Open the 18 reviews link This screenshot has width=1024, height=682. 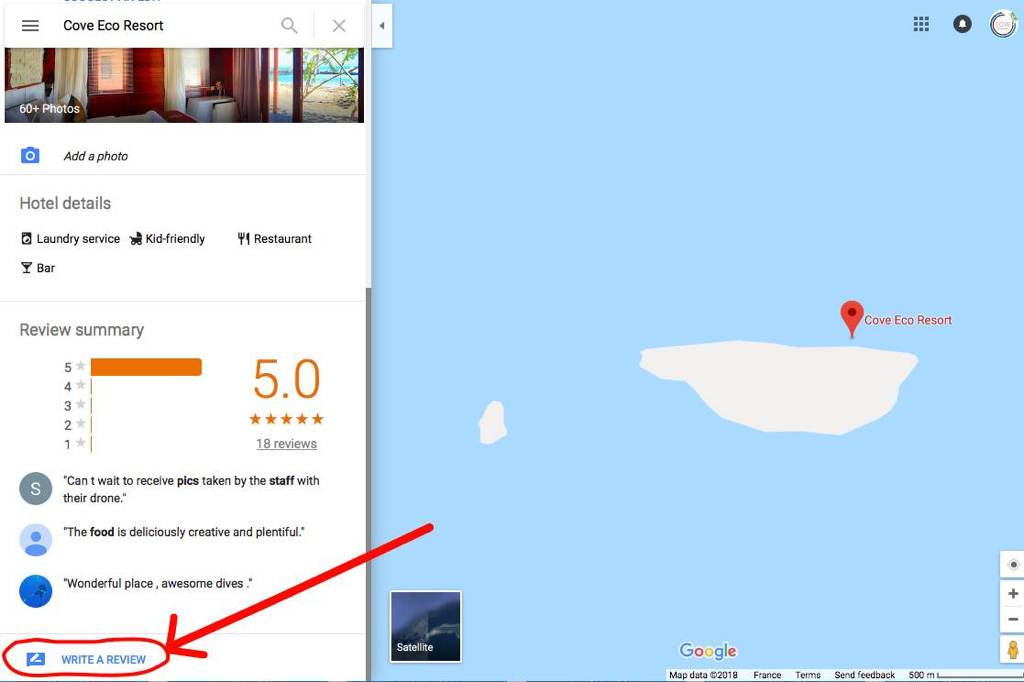point(286,443)
